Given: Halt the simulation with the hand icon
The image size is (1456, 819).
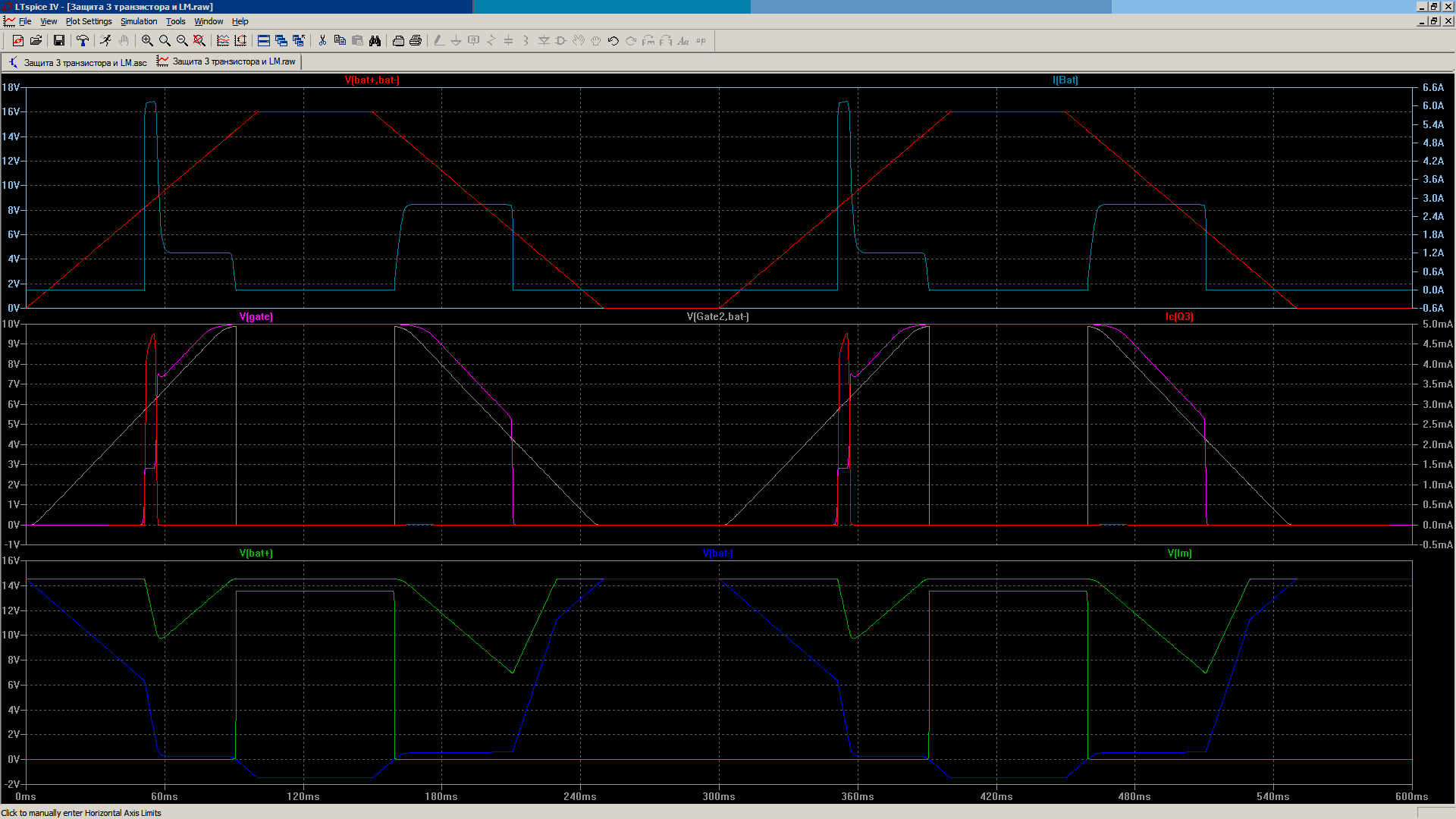Looking at the screenshot, I should click(123, 41).
